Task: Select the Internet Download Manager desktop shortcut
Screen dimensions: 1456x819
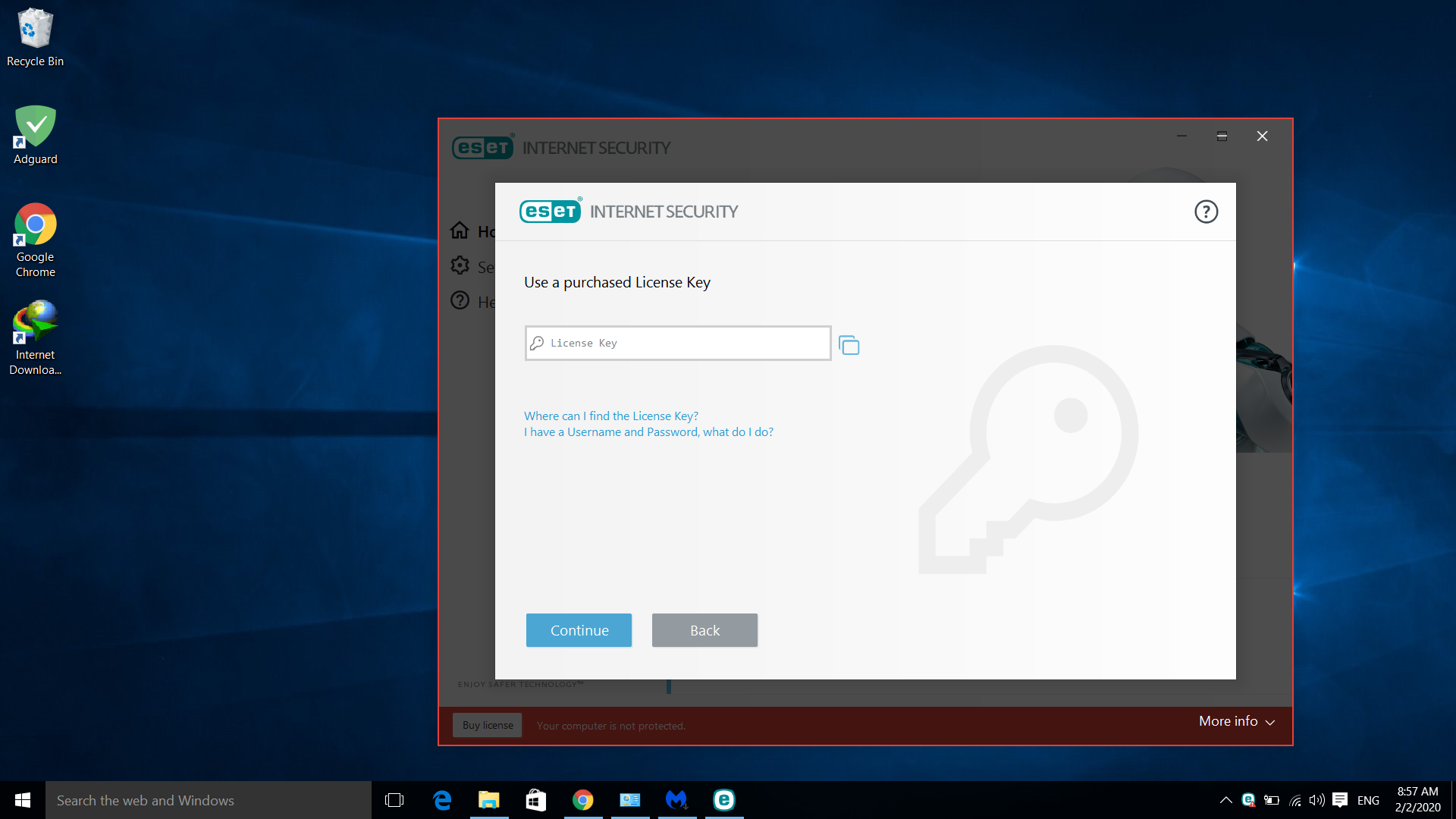Action: pos(35,338)
